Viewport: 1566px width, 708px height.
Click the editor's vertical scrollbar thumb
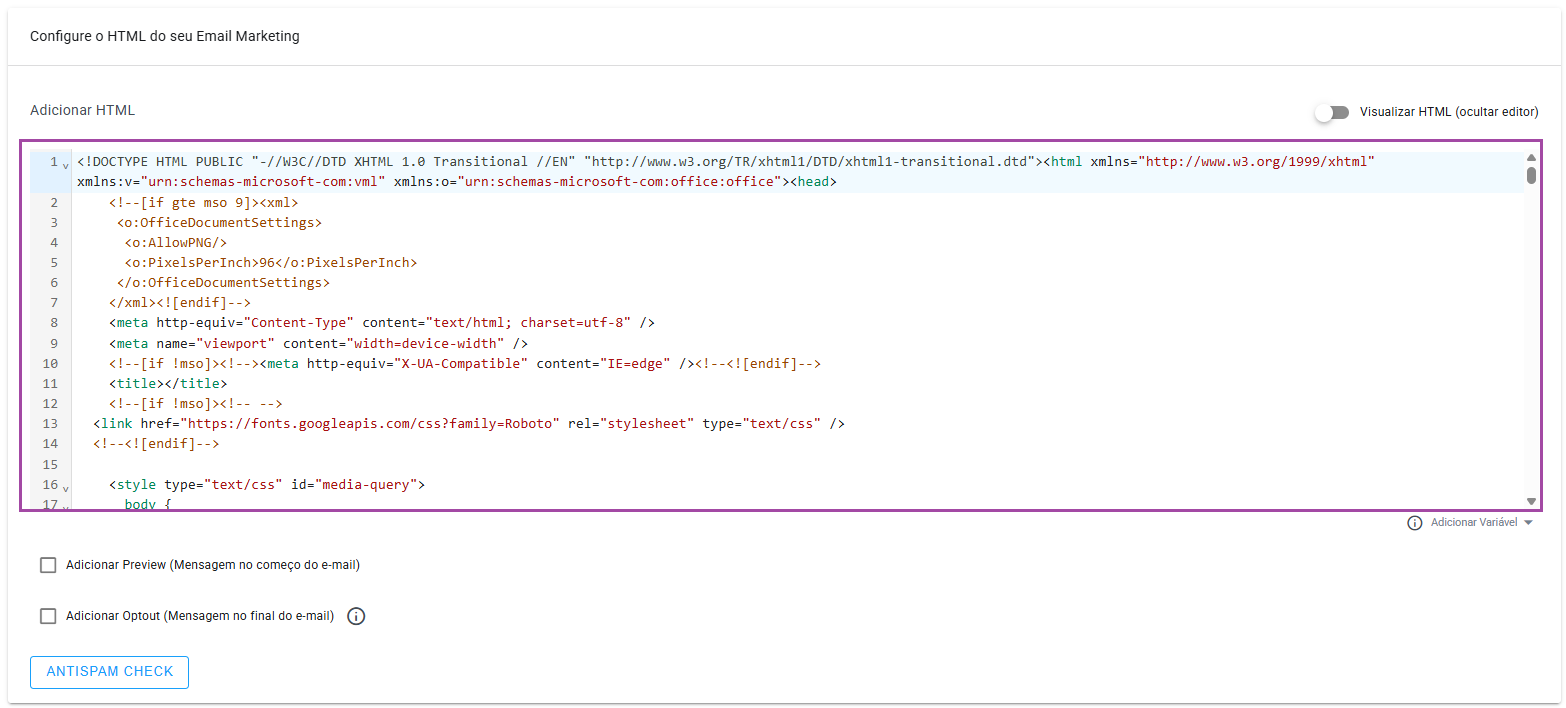[x=1530, y=176]
